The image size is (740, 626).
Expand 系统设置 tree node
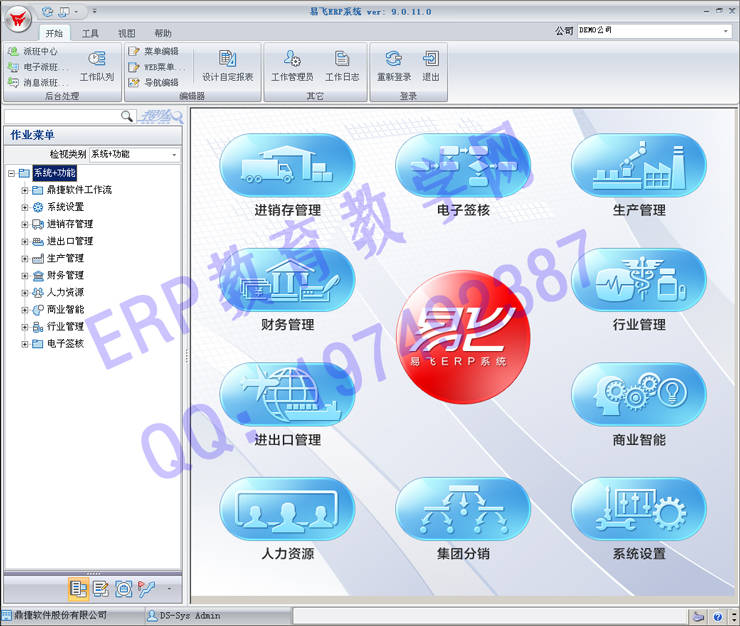coord(25,207)
